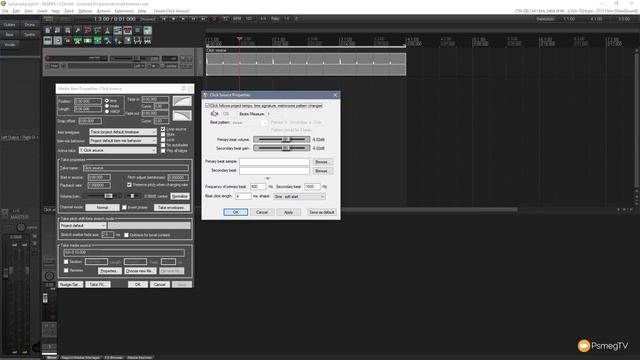Click Apply in Click Source Properties
This screenshot has width=640, height=360.
click(x=289, y=212)
